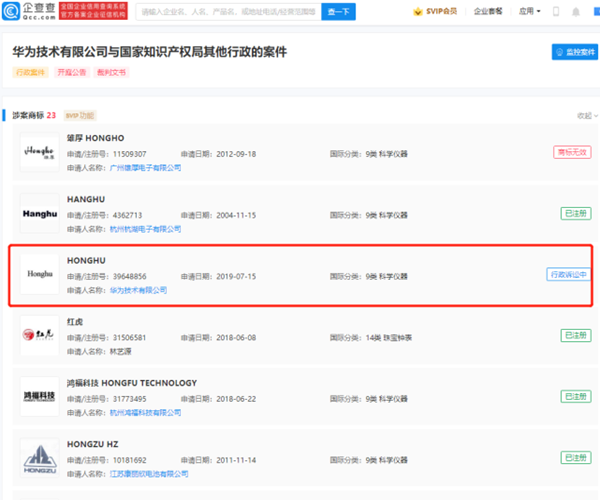Open applicant link 华为技术有限公司
Screen dimensions: 600x500
137,290
